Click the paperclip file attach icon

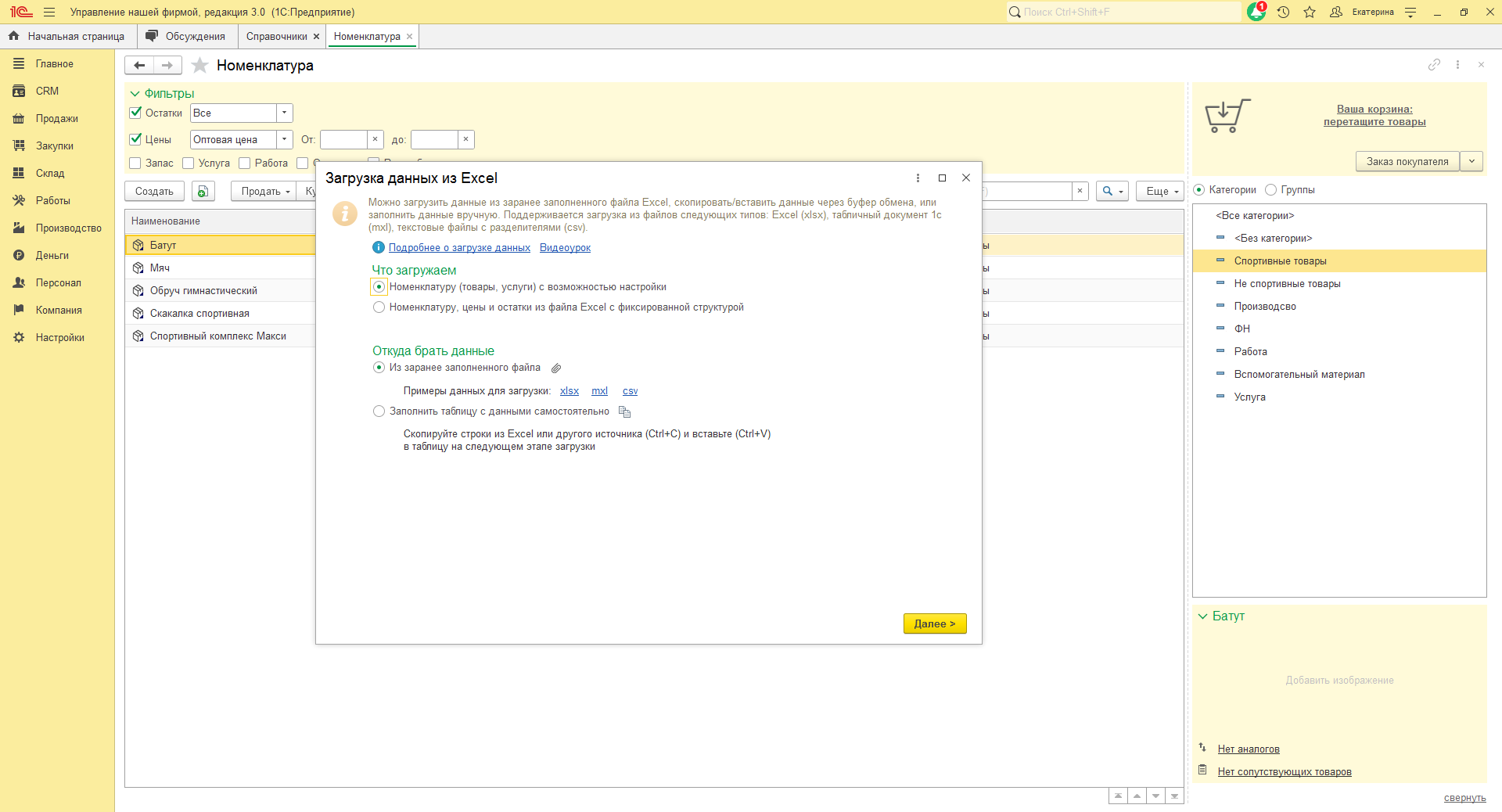[556, 368]
